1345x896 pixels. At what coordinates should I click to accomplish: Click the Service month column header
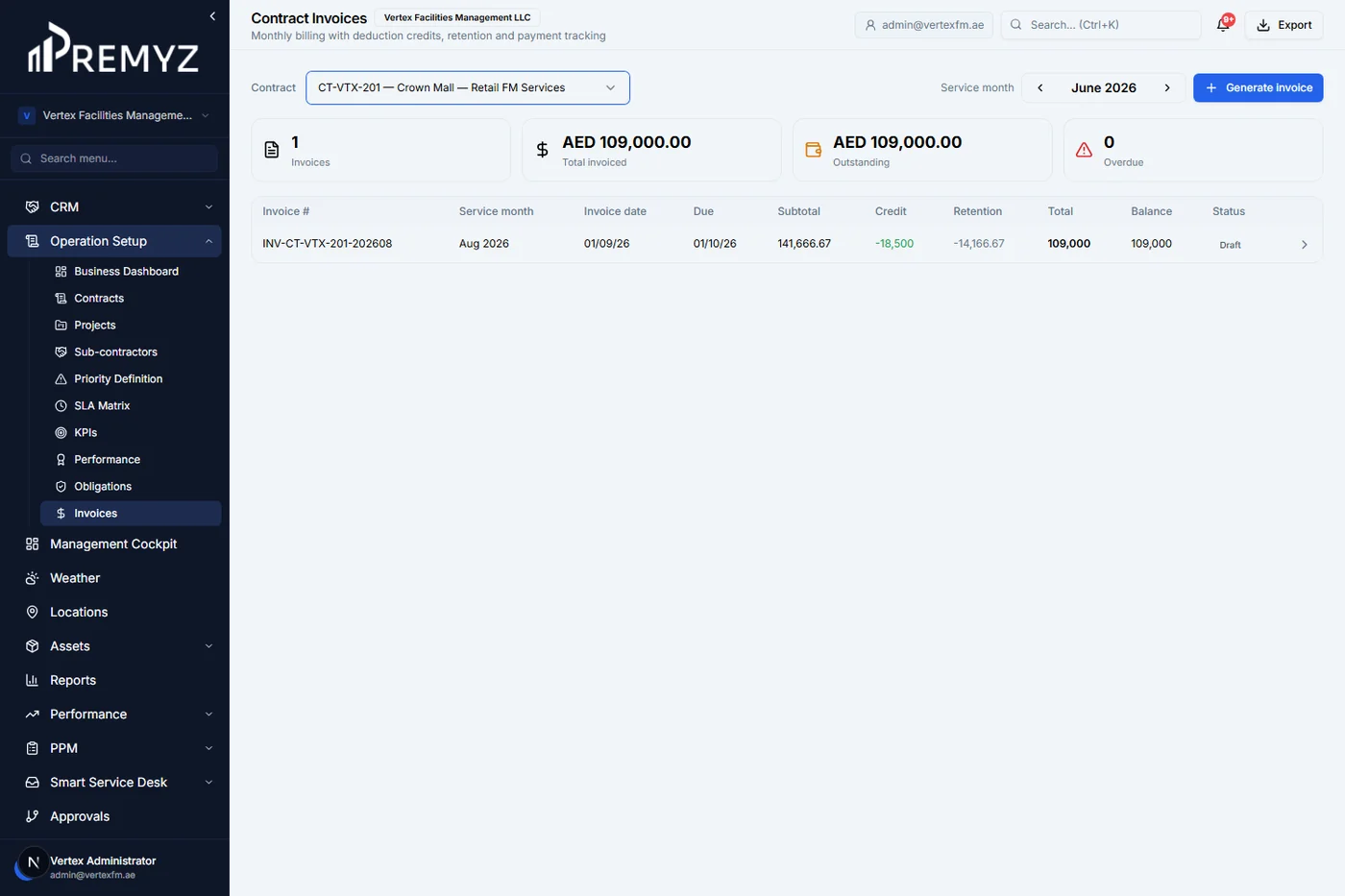[x=496, y=211]
